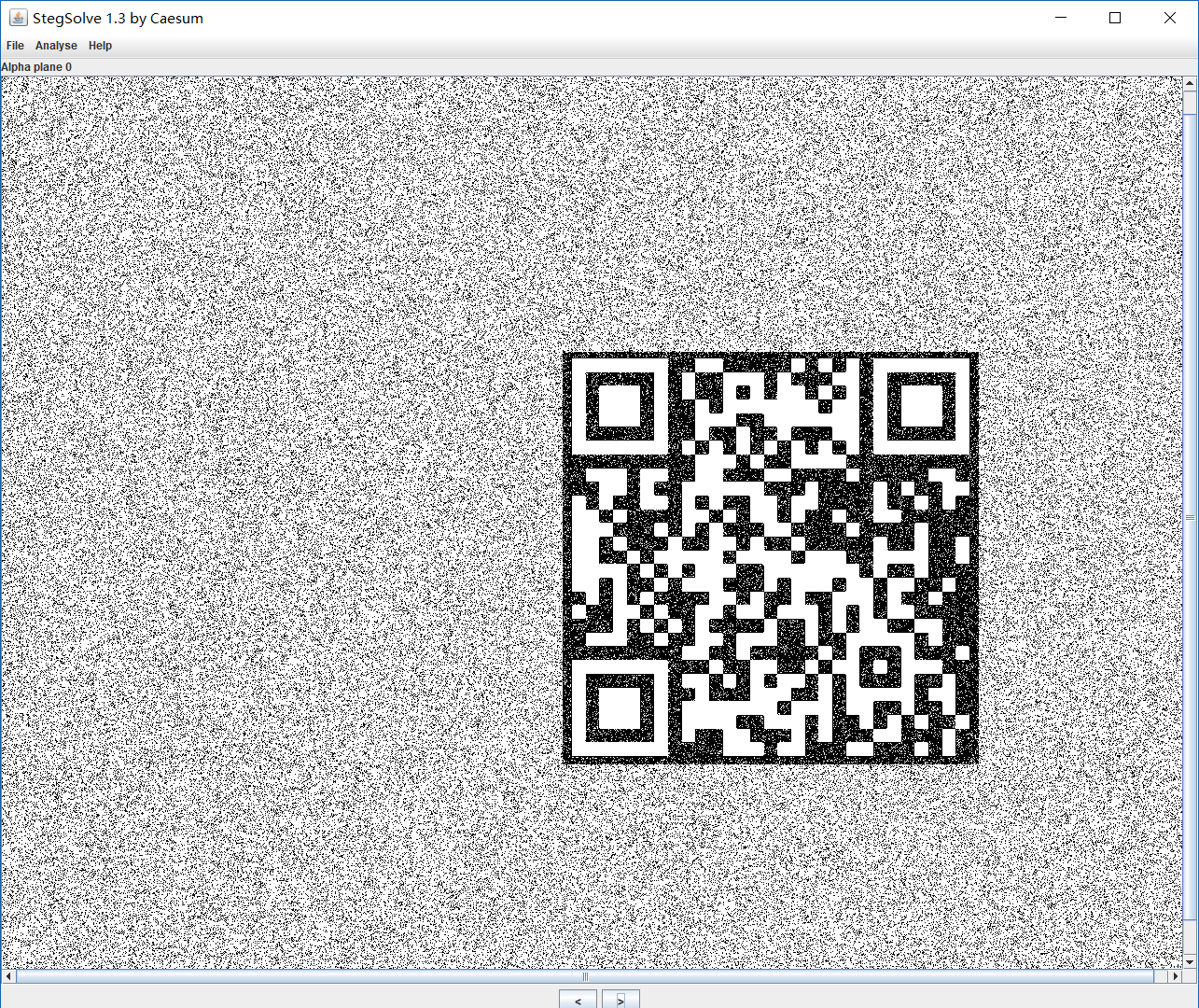Click the vertical scrollbar thumb

pos(1191,517)
